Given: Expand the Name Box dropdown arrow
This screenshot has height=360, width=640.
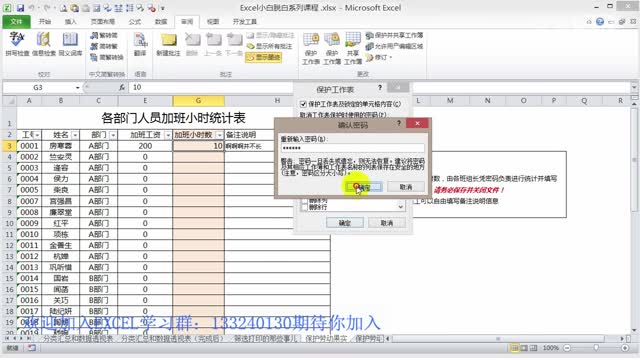Looking at the screenshot, I should [78, 87].
